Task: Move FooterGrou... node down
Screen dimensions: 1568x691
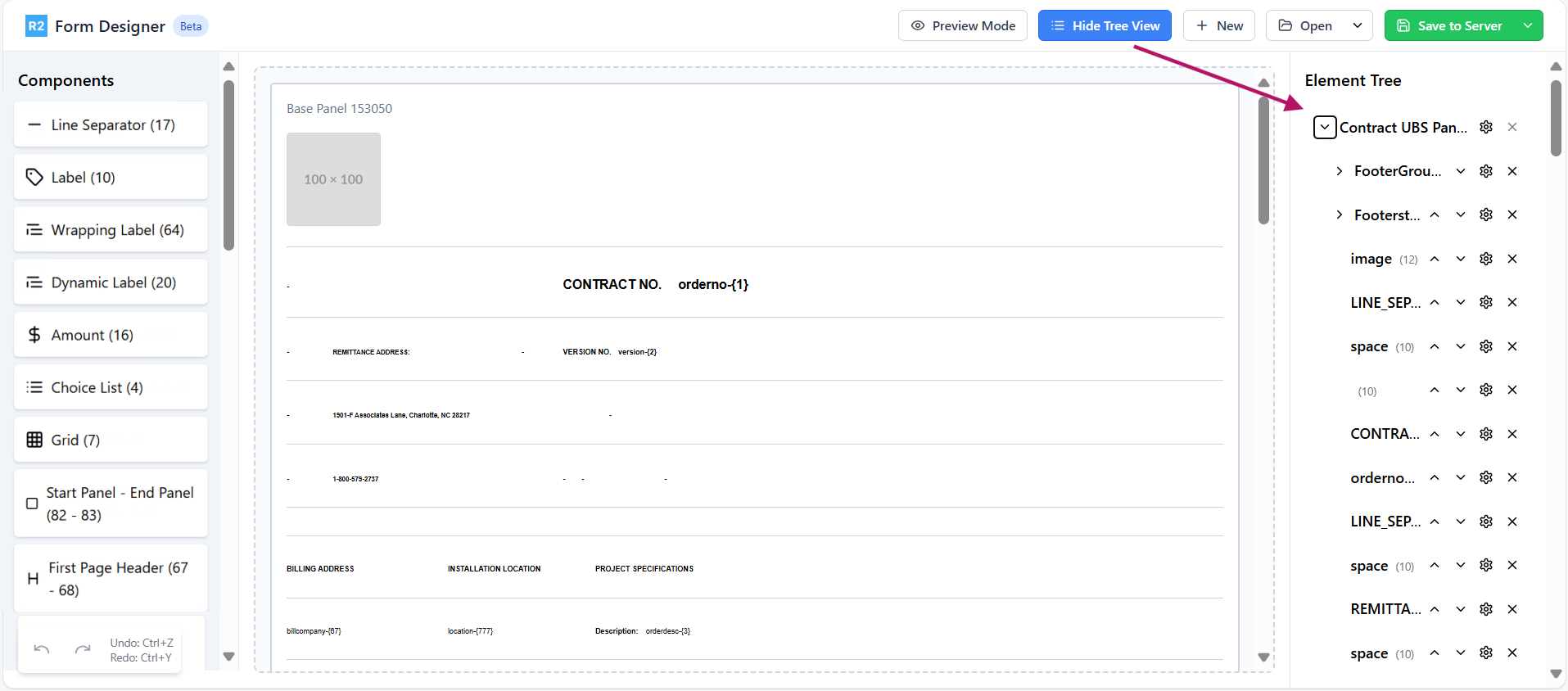Action: 1460,171
